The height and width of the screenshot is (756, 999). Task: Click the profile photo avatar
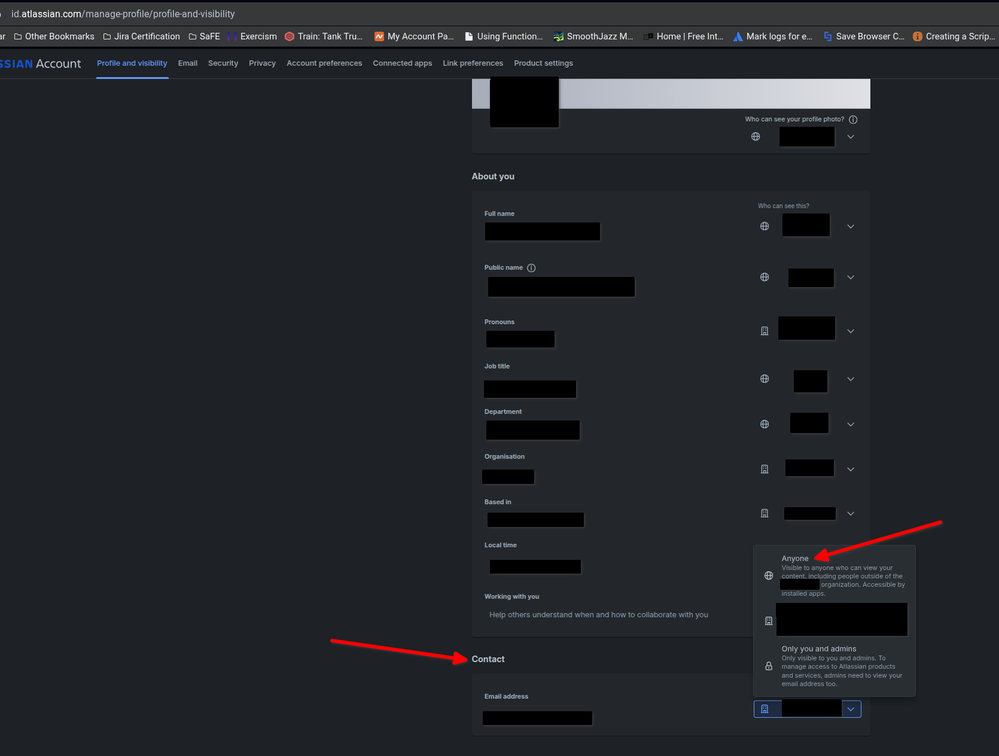(524, 102)
